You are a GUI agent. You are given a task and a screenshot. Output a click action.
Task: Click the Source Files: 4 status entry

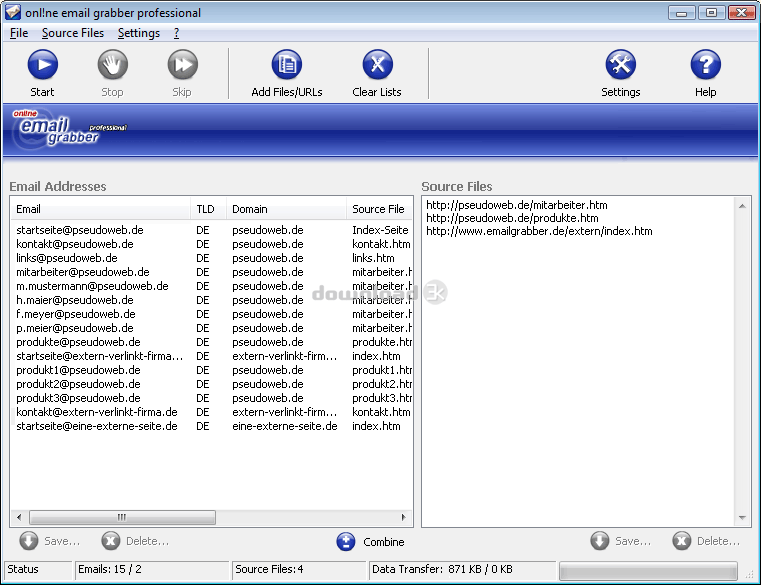(x=299, y=569)
